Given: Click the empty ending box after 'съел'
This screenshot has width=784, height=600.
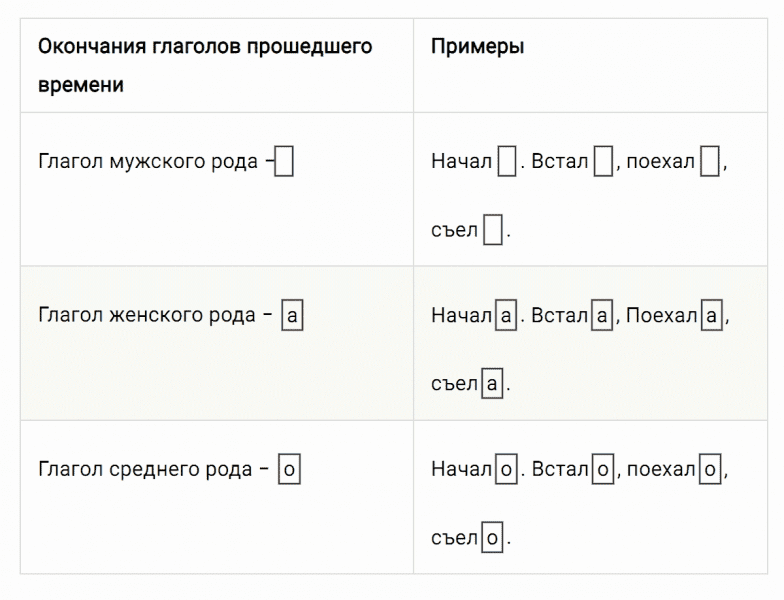Looking at the screenshot, I should [493, 232].
